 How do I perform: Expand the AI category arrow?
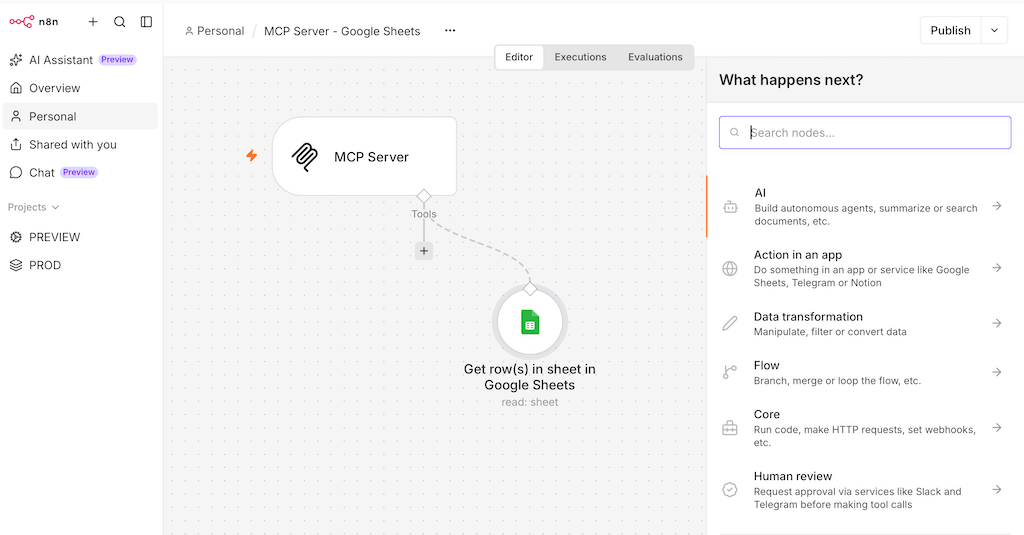pyautogui.click(x=997, y=206)
